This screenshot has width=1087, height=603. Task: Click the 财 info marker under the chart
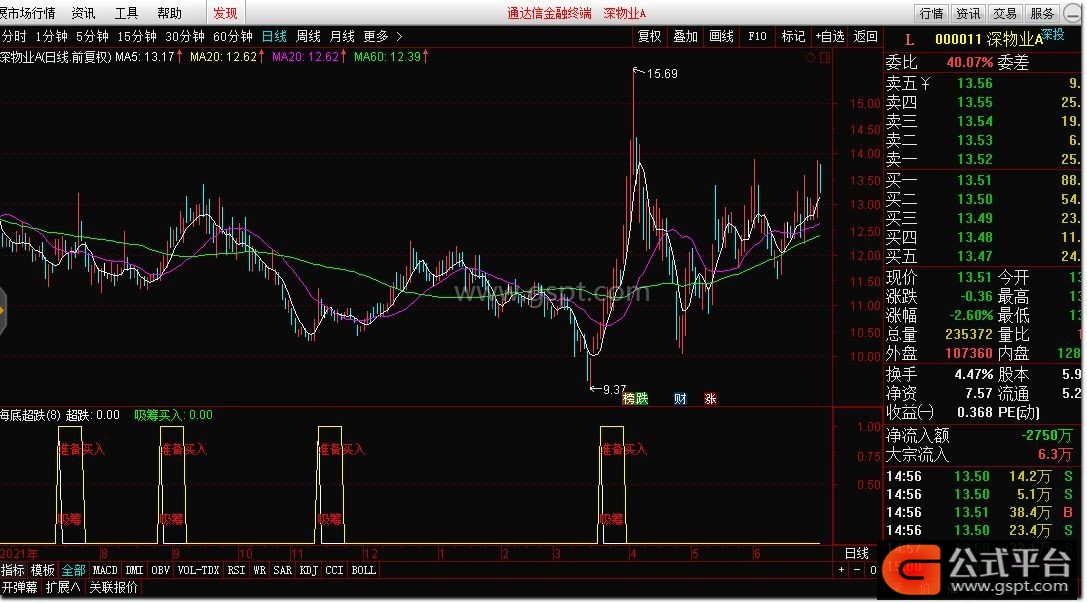[x=680, y=399]
